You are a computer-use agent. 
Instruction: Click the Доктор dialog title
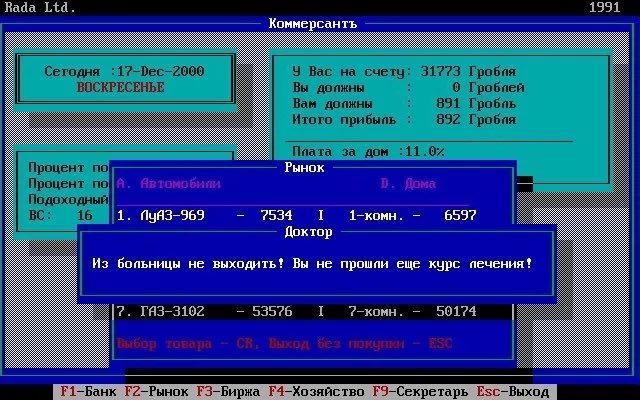point(309,232)
